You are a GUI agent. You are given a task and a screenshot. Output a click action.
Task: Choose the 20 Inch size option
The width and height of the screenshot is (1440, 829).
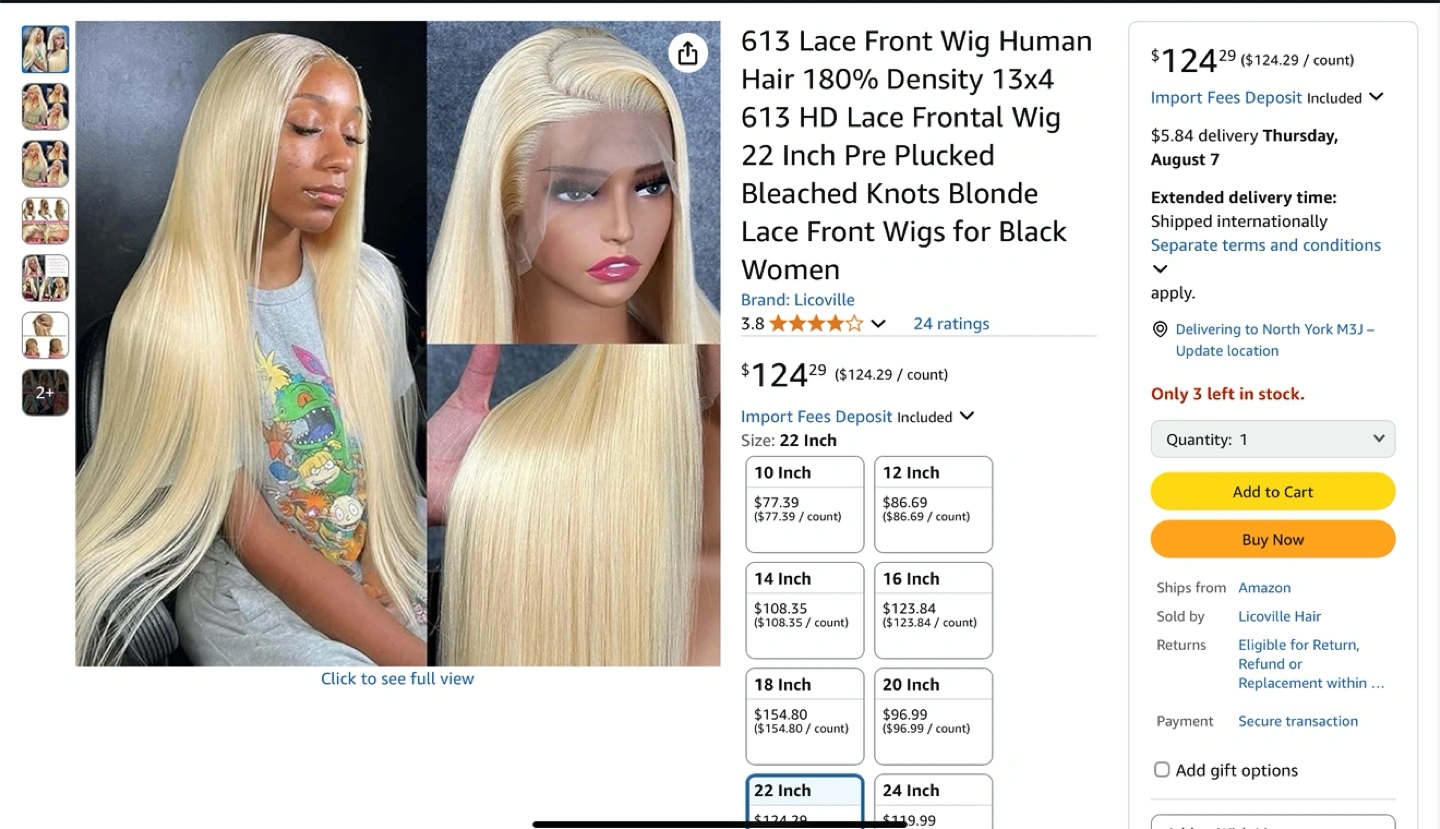click(x=933, y=716)
